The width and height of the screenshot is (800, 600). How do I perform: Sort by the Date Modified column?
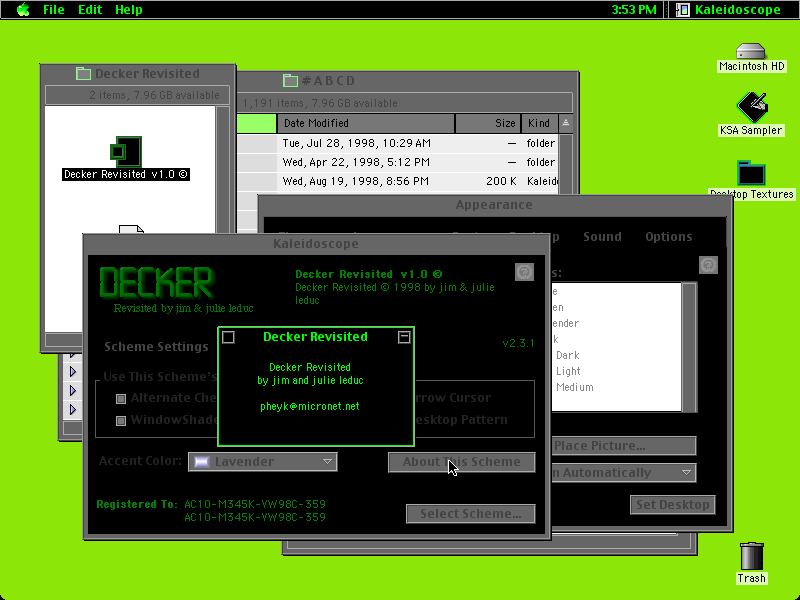tap(366, 123)
